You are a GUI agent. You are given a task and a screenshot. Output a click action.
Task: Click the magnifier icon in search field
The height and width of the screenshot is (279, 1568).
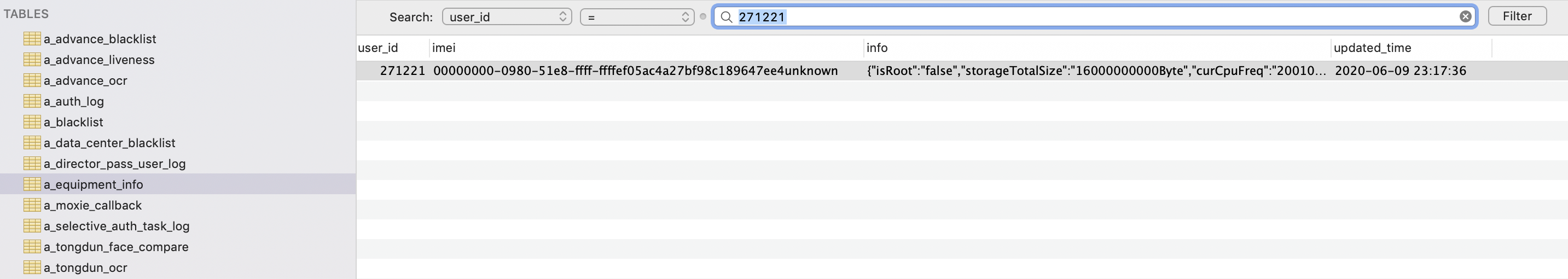[726, 17]
